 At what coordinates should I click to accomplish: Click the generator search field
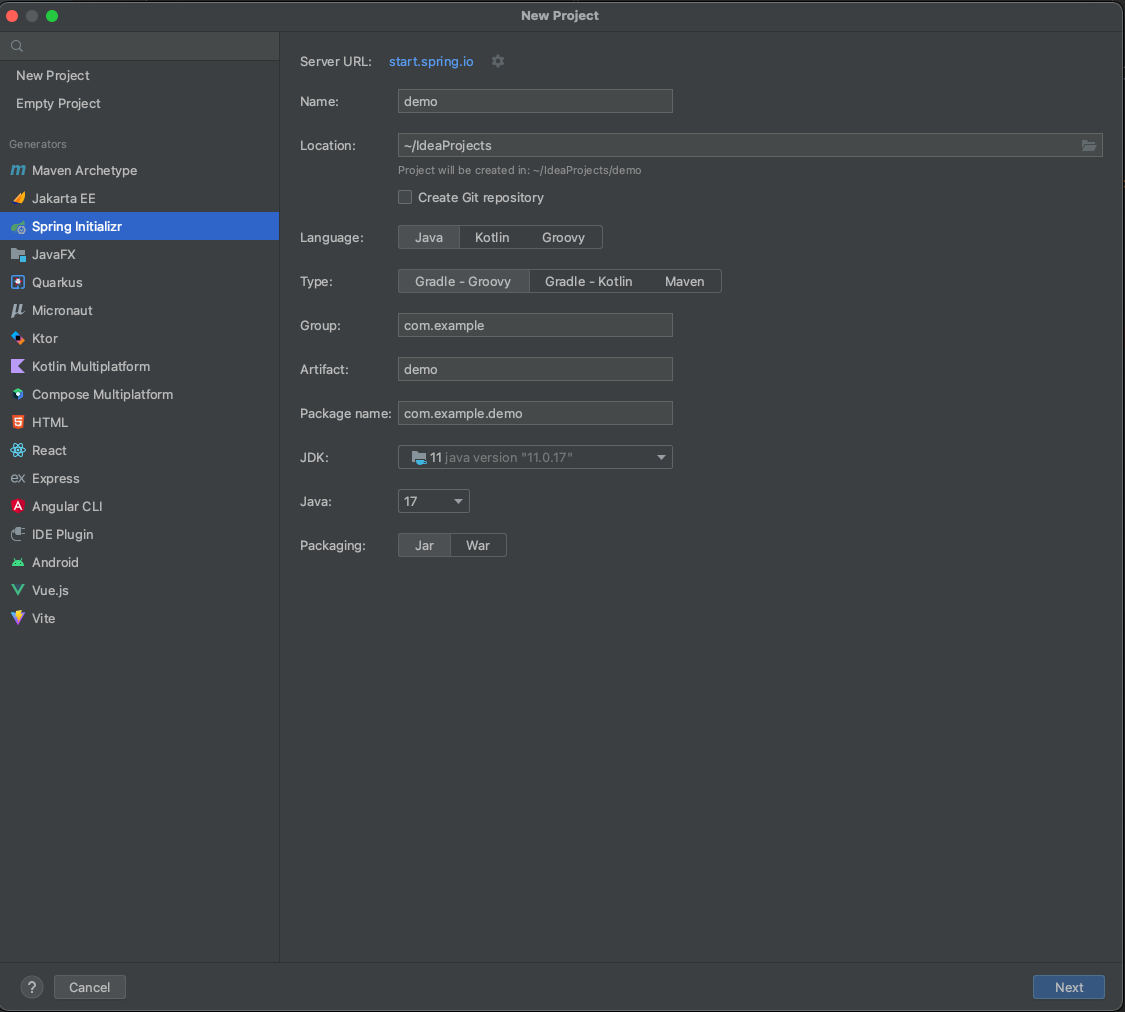[x=139, y=46]
